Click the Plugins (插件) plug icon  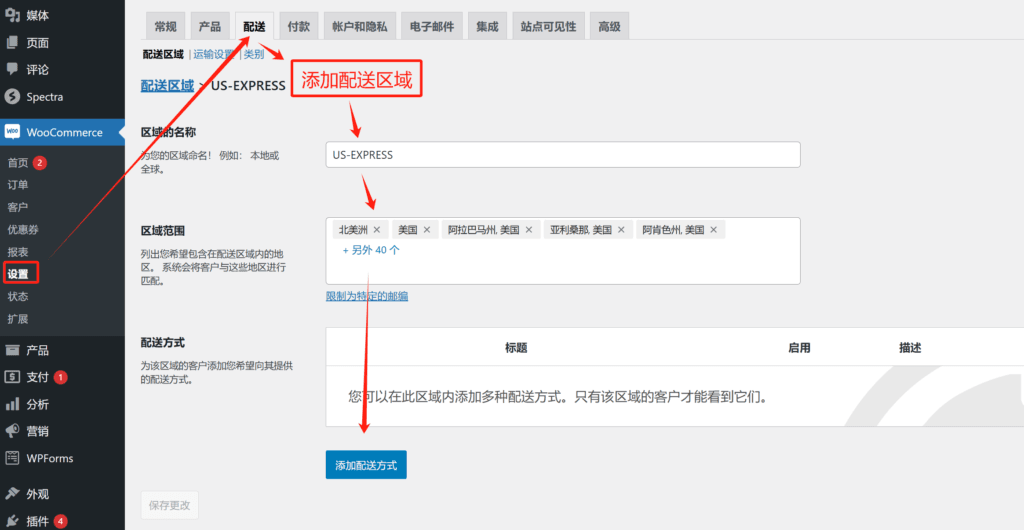[12, 521]
